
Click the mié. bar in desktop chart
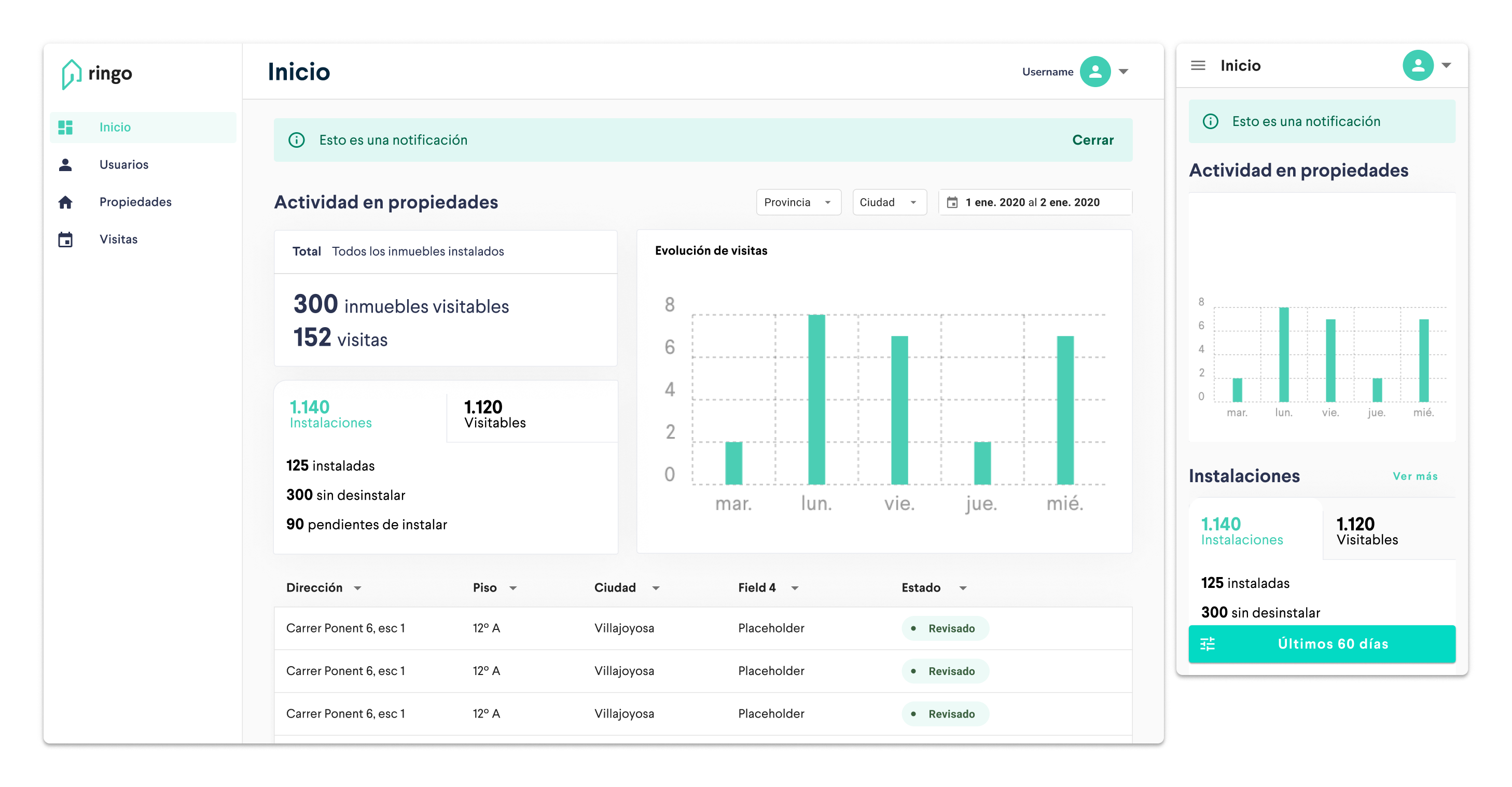pos(1065,410)
